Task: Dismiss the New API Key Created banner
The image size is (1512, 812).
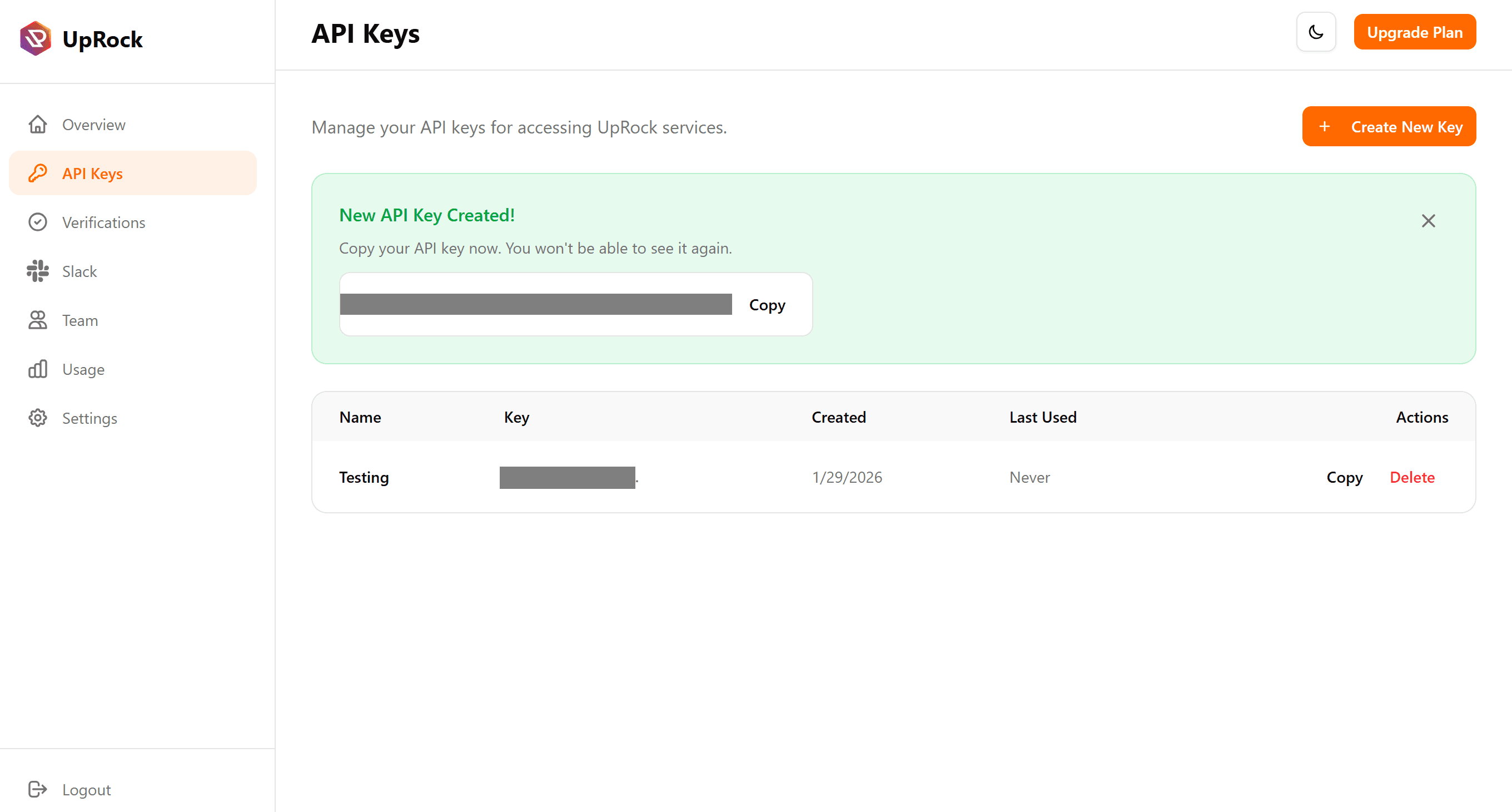Action: 1429,220
